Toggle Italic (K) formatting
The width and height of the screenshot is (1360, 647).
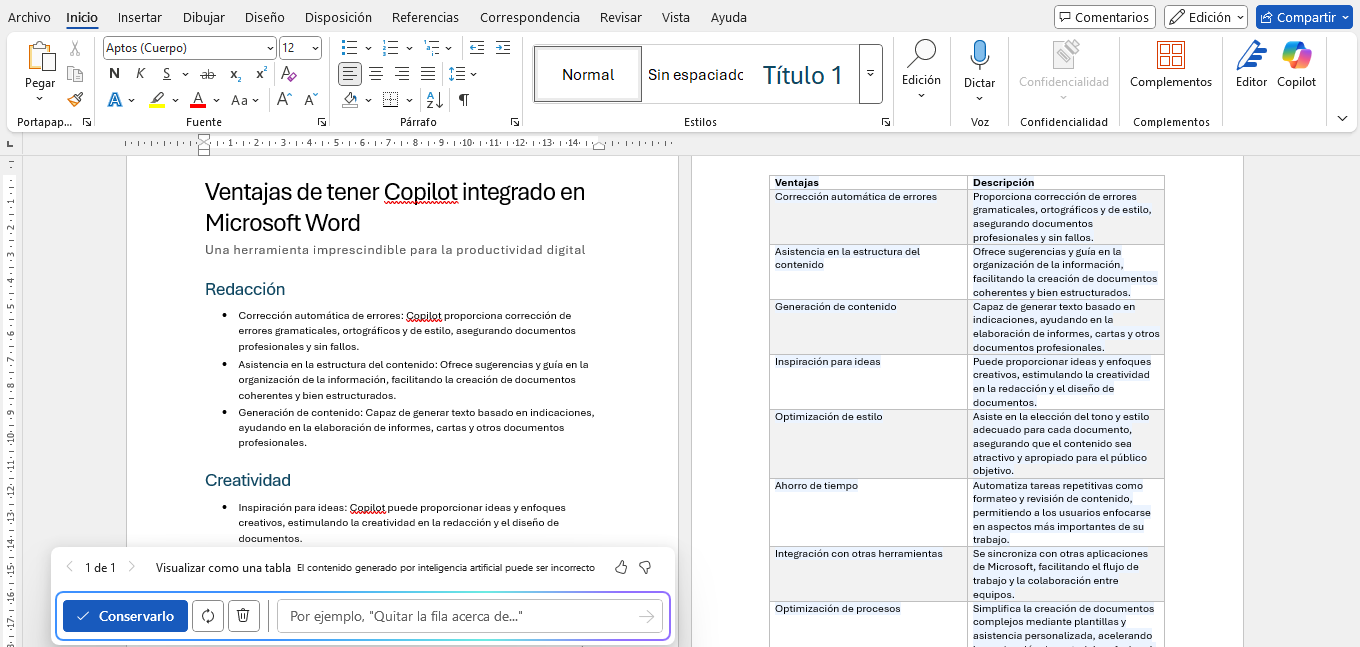pos(140,74)
